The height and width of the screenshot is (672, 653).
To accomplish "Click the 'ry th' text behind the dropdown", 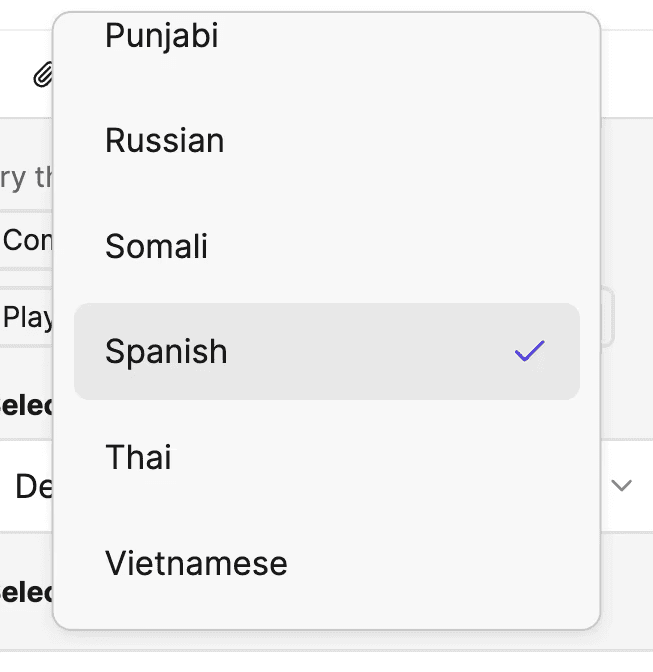I will coord(26,177).
